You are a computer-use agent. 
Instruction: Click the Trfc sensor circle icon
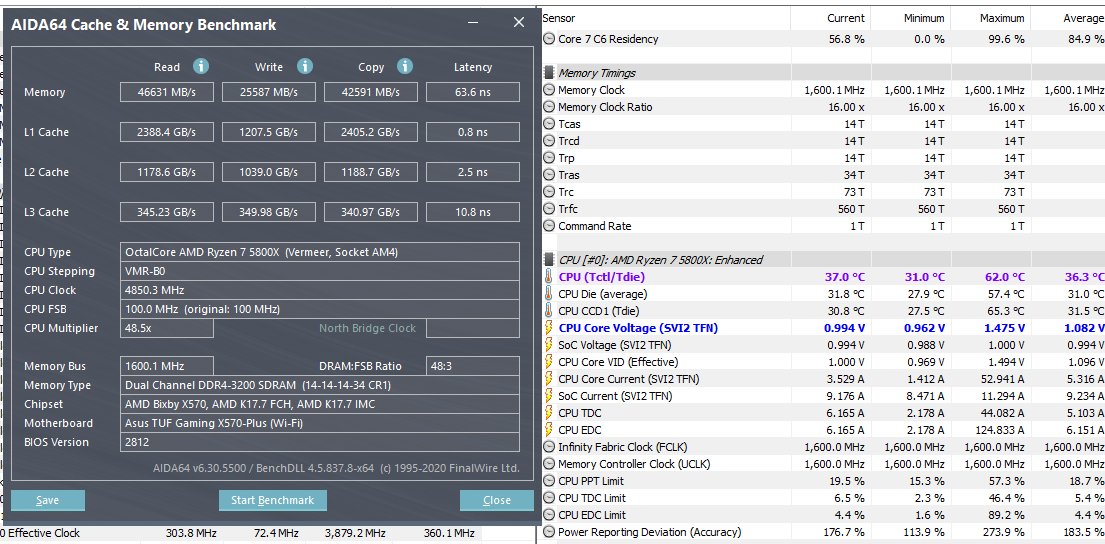[549, 209]
